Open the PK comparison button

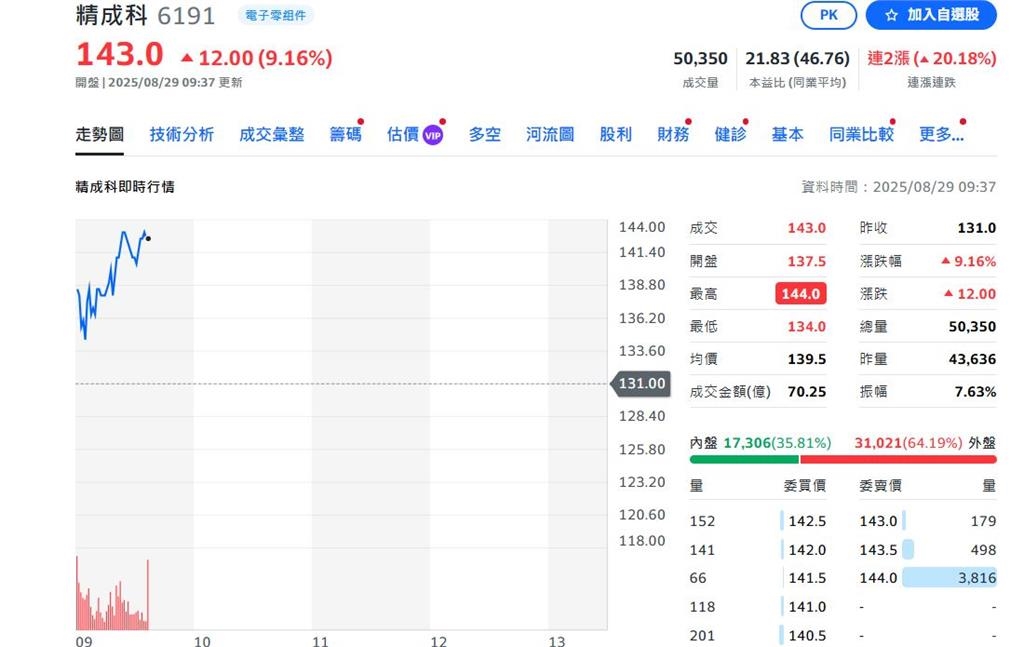828,15
